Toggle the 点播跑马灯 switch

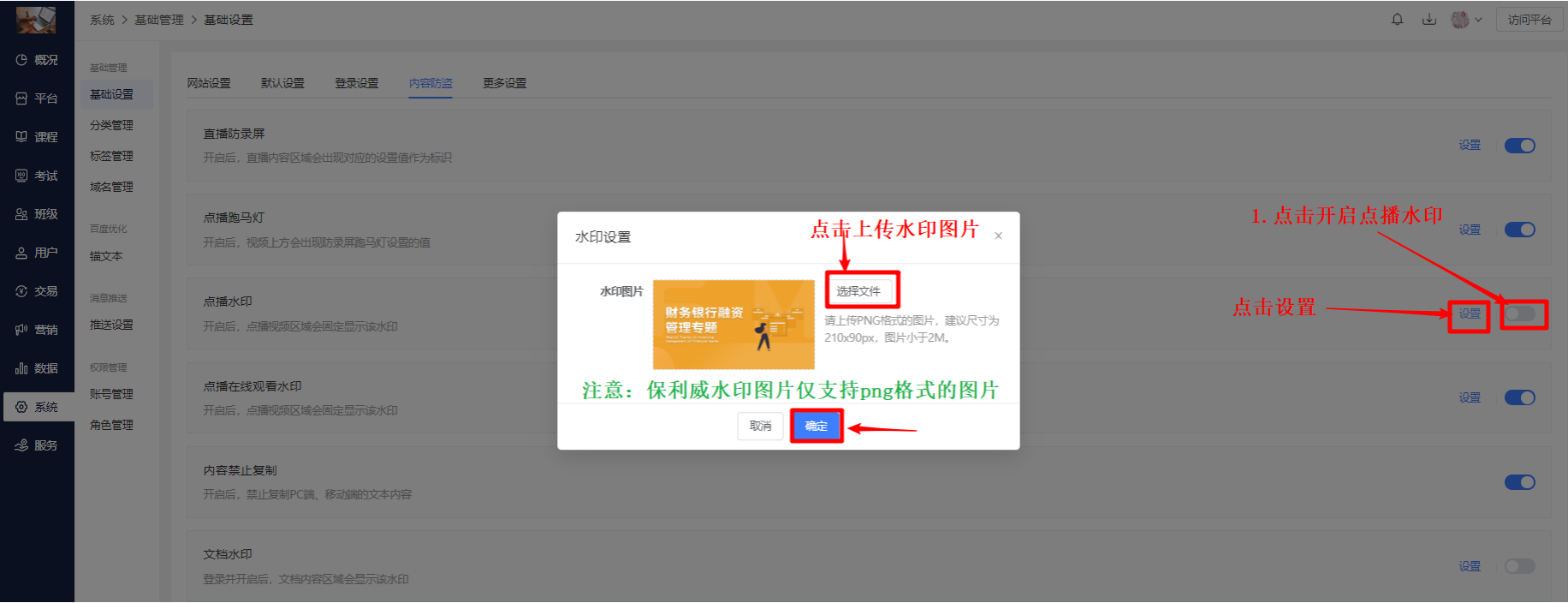(x=1520, y=230)
